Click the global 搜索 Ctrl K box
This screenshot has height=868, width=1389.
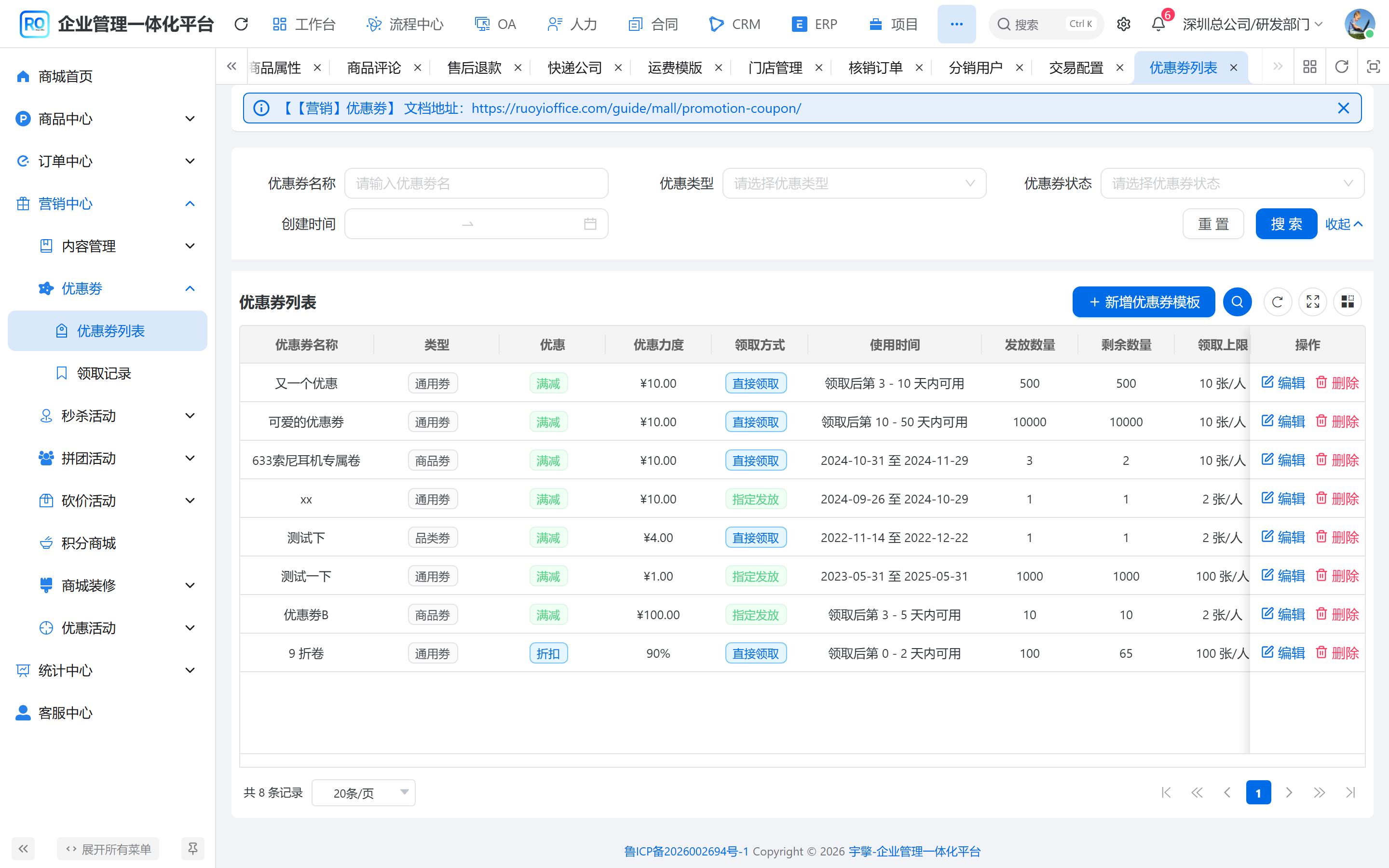pyautogui.click(x=1046, y=24)
